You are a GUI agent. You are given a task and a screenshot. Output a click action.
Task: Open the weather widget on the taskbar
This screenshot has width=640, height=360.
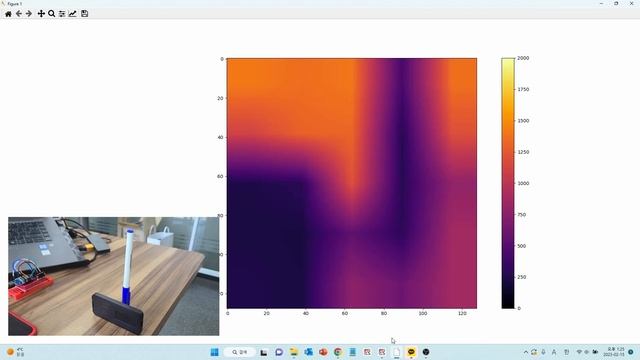(x=15, y=352)
